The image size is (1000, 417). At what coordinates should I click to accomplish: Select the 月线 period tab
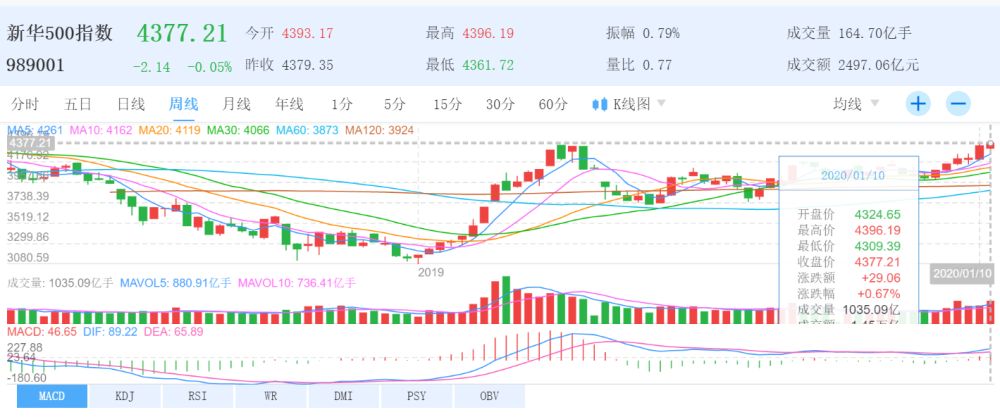click(x=236, y=104)
